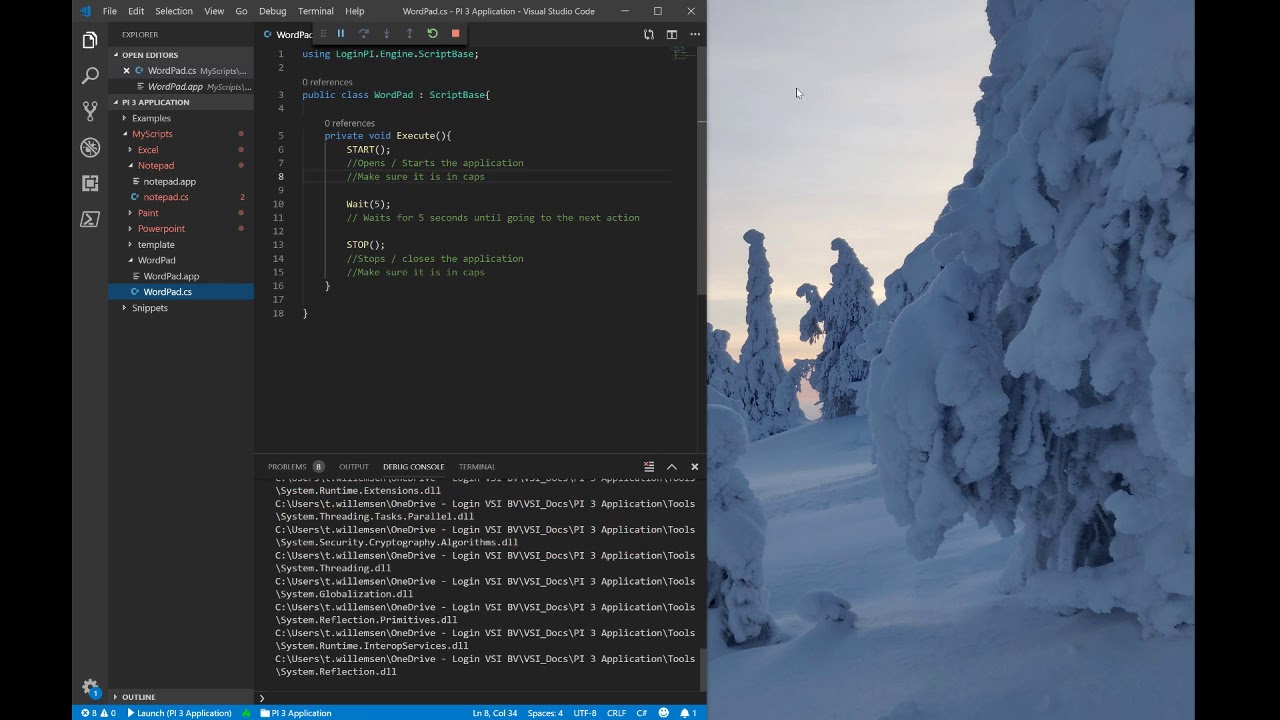Switch to the Terminal panel tab
The height and width of the screenshot is (720, 1280).
click(477, 467)
